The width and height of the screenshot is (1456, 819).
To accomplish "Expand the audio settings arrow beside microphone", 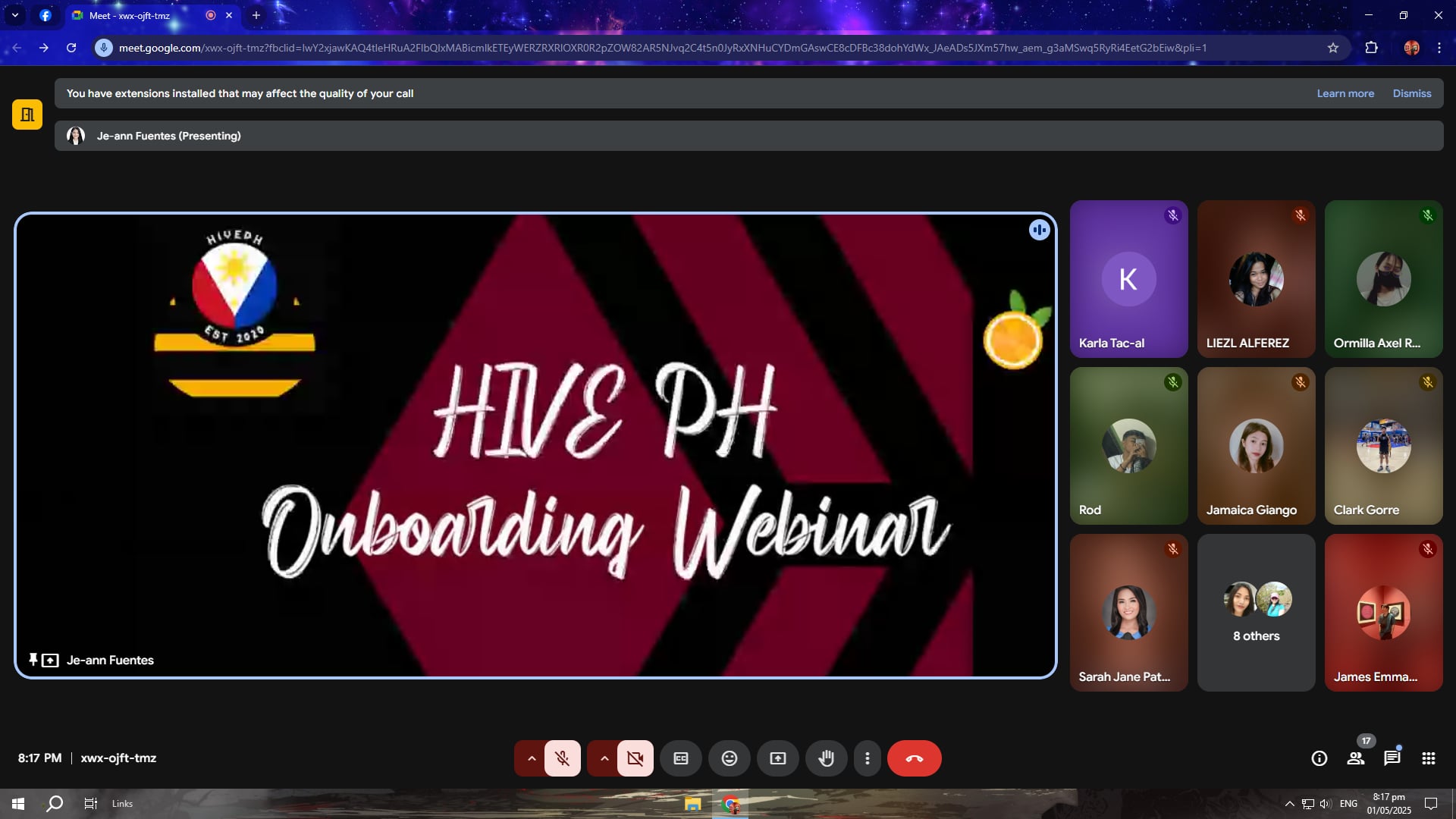I will (x=532, y=758).
